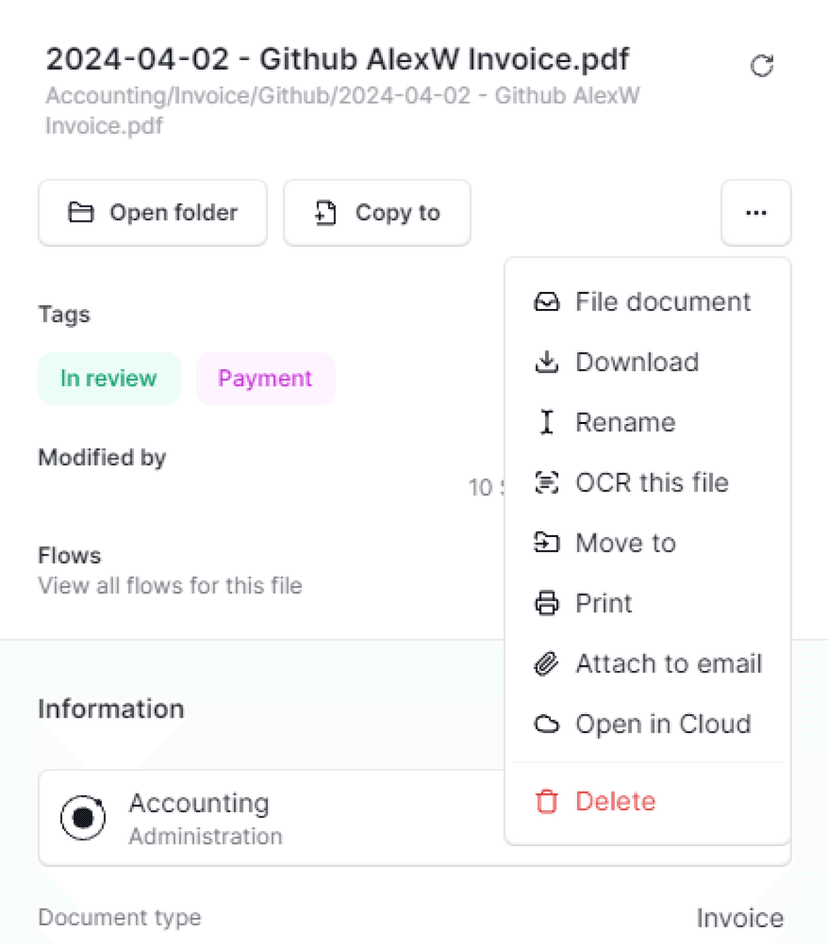Collapse the three-dot more options menu
Screen dimensions: 828x944
click(x=756, y=213)
